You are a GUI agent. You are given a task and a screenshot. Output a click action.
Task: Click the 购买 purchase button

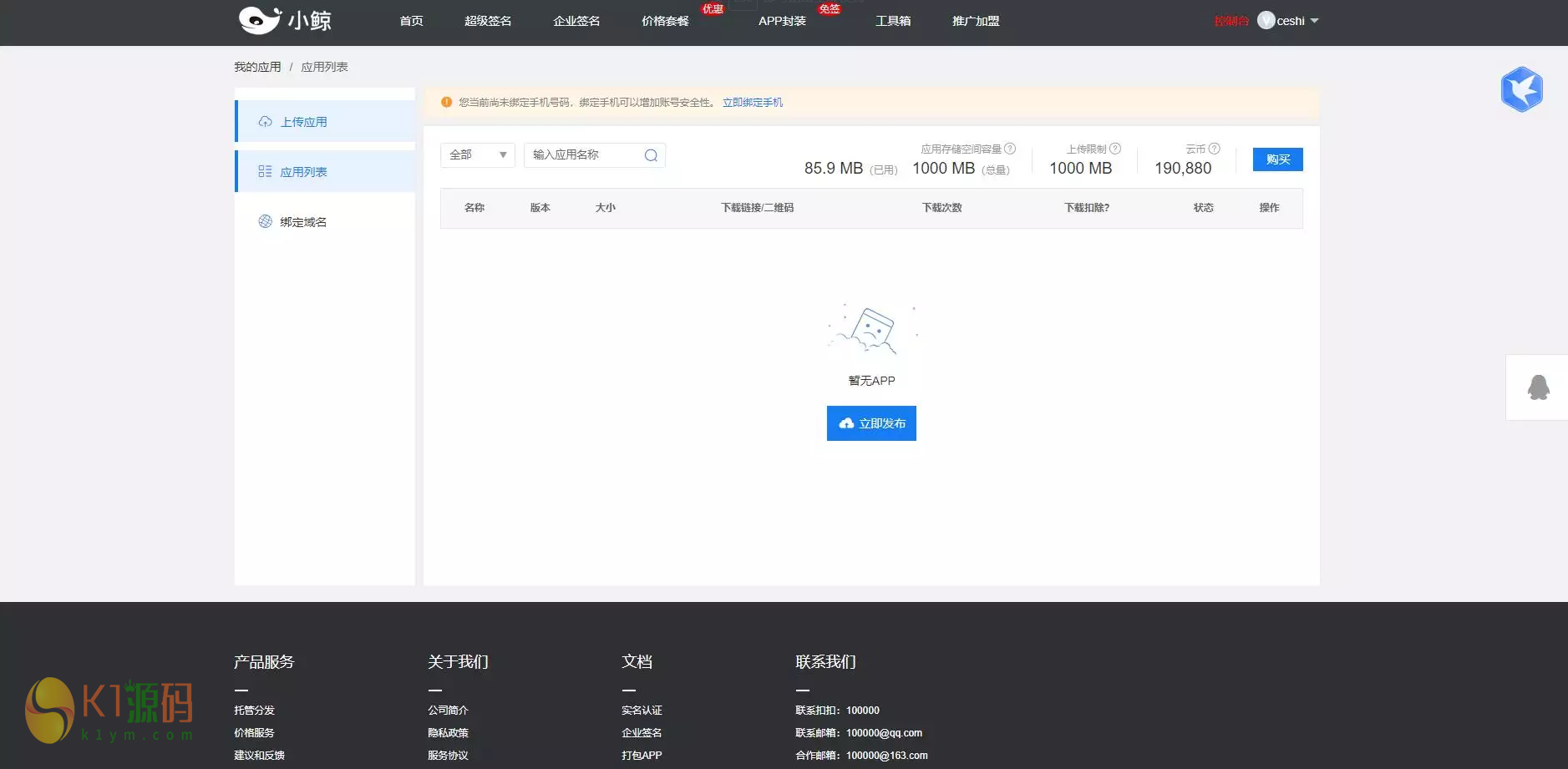1277,159
